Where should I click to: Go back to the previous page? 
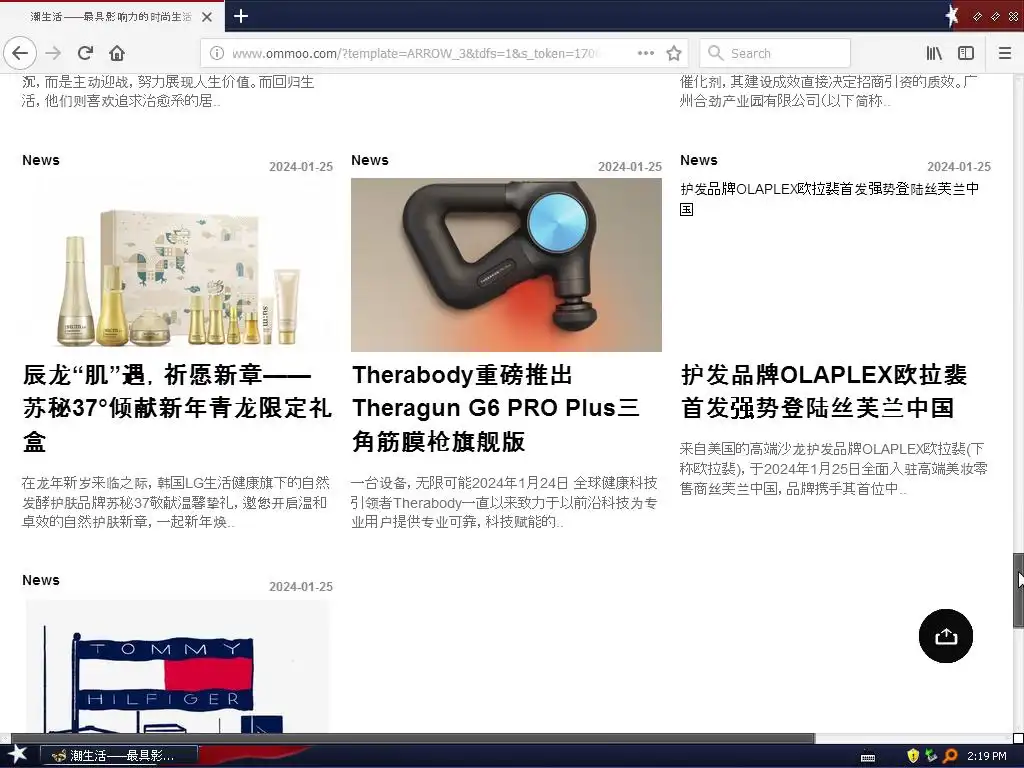point(20,53)
